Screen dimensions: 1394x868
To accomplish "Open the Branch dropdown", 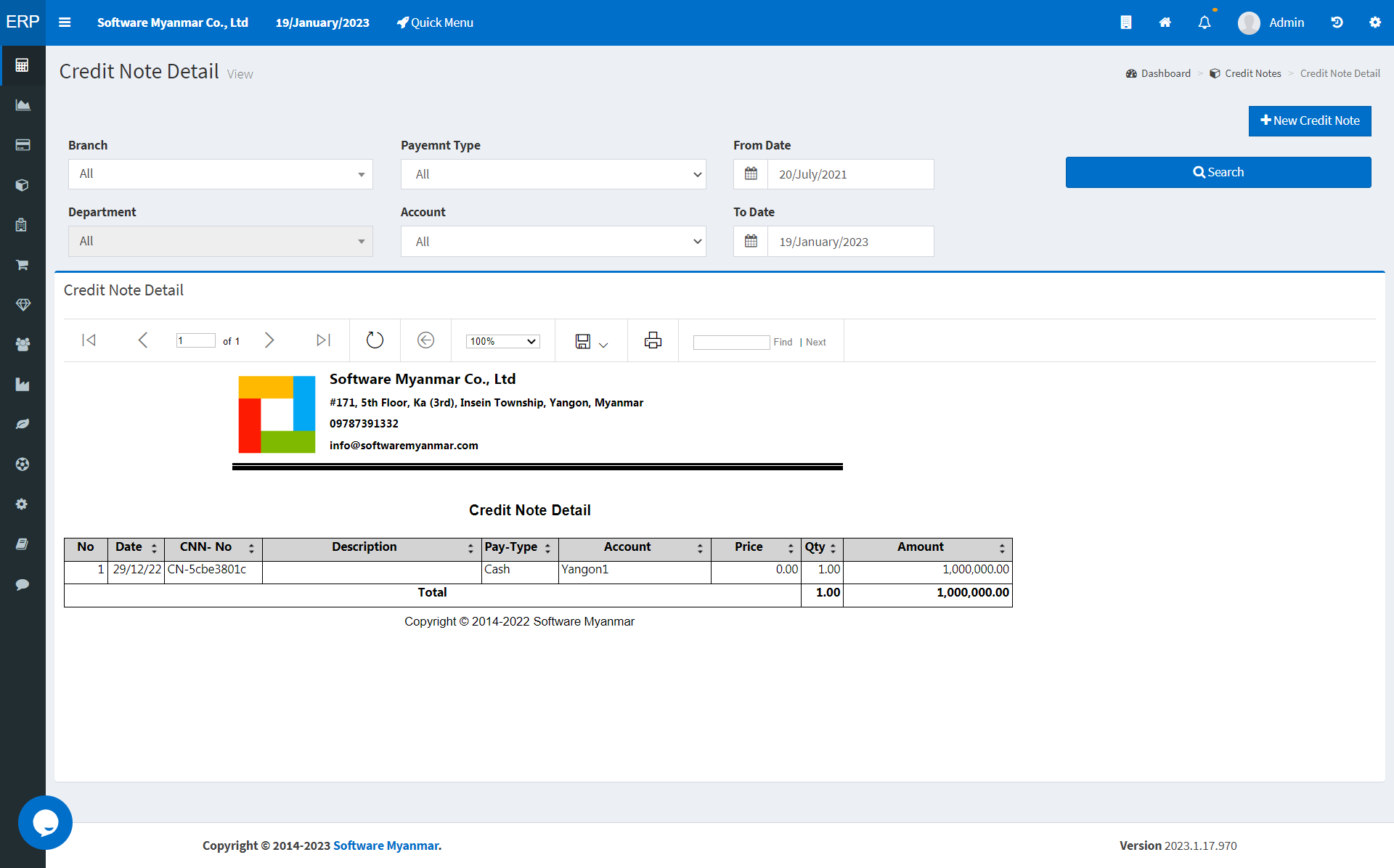I will click(221, 174).
